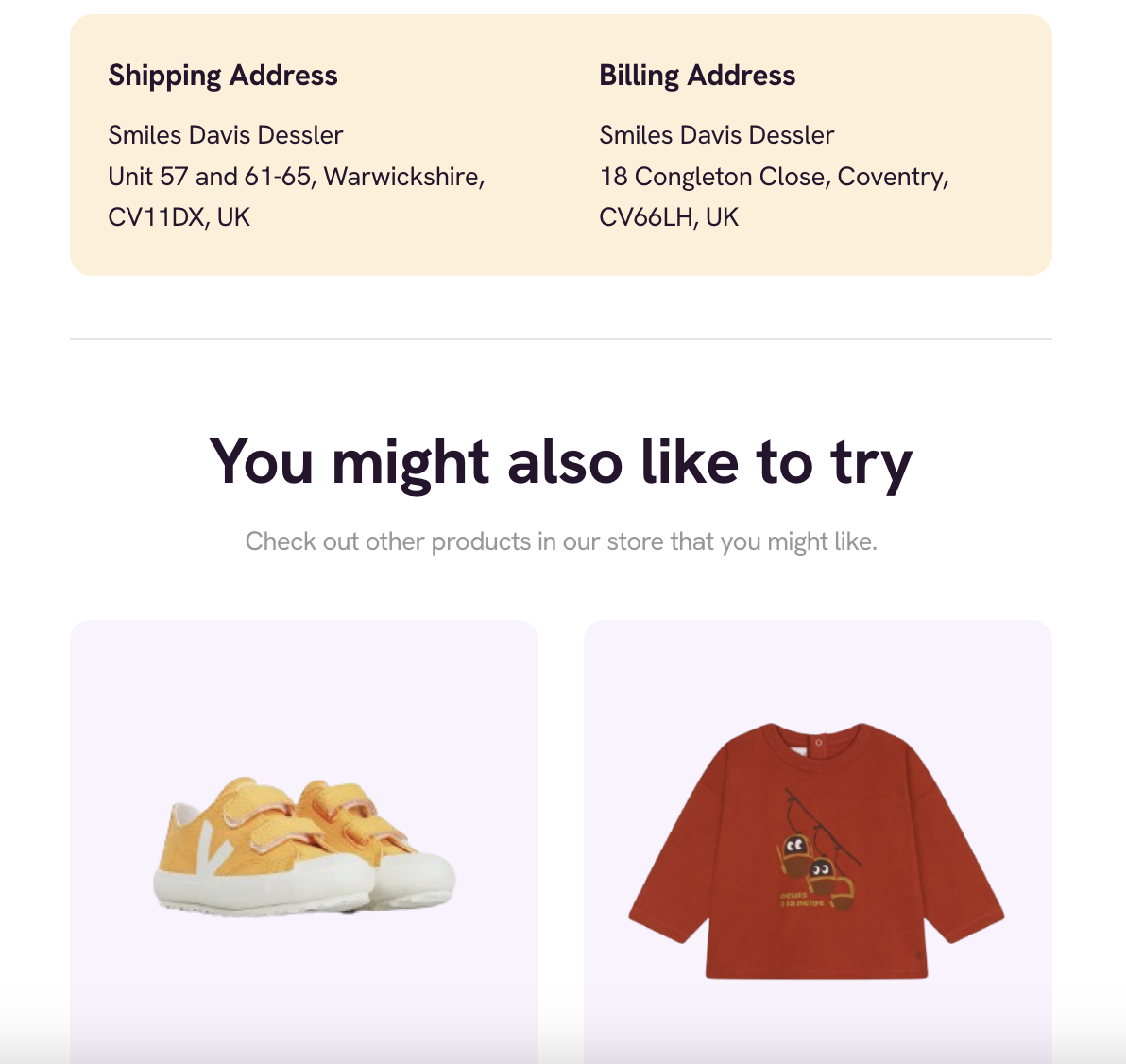
Task: Open the yellow sneakers product image
Action: (304, 846)
